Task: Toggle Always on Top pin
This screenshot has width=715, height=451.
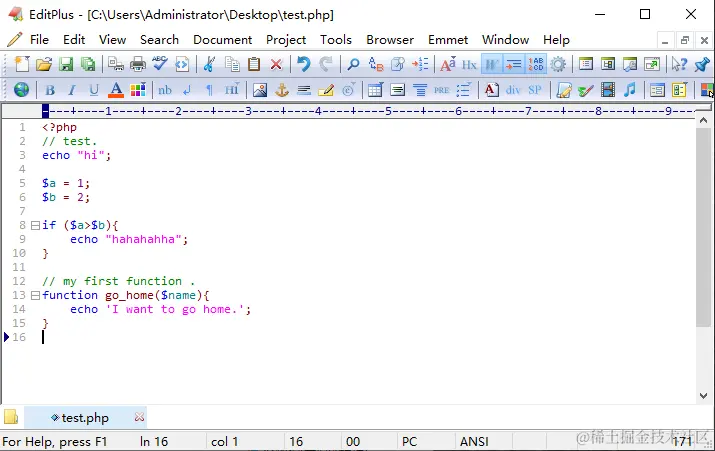Action: [x=702, y=64]
